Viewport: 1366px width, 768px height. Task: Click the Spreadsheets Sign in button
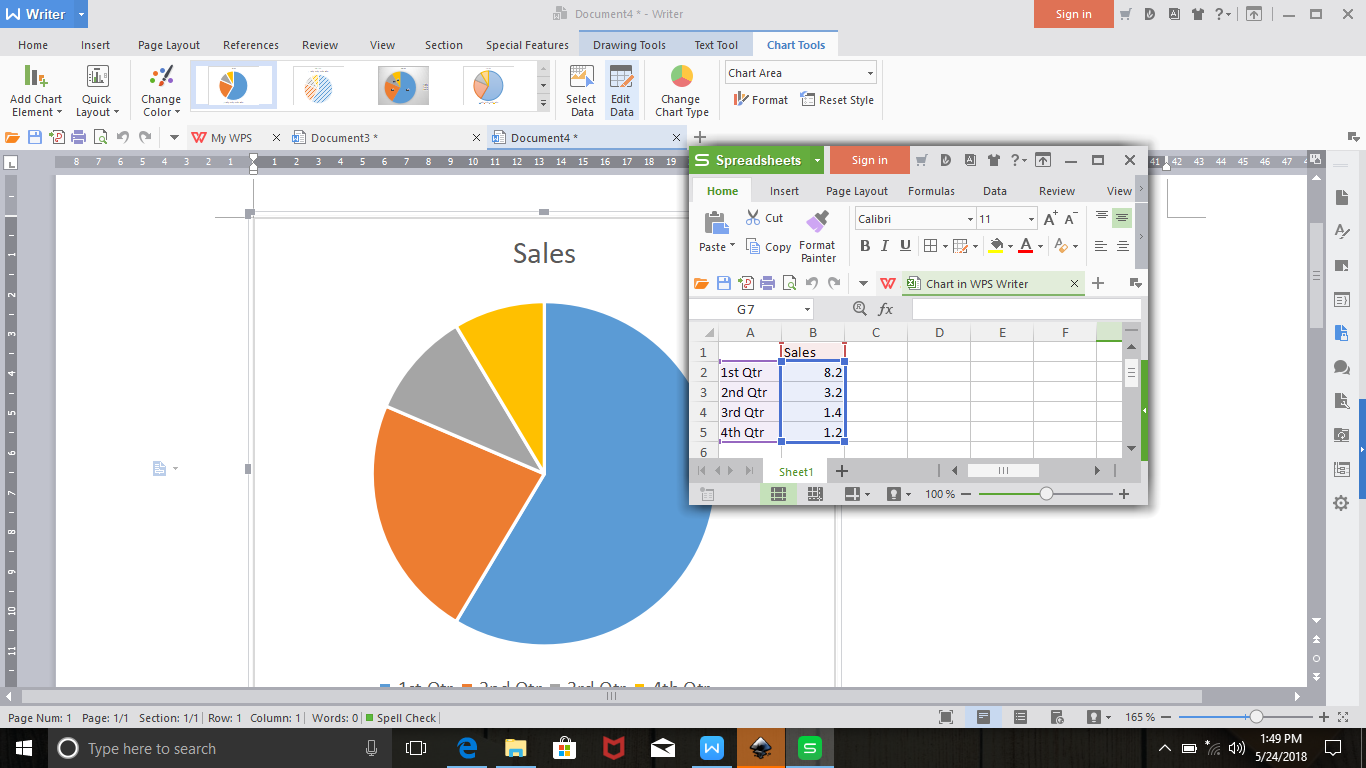point(868,159)
